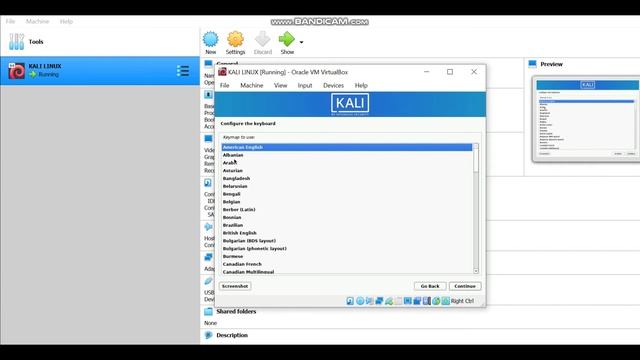Click the System section icon in Manager
Screen dimensions: 640x360
coord(209,95)
